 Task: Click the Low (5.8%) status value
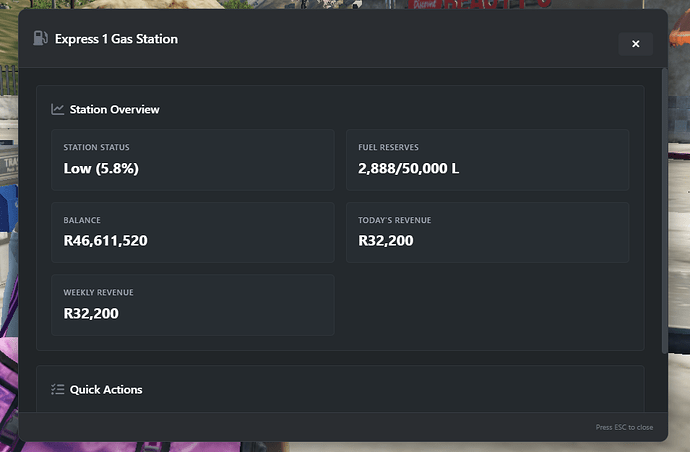[101, 168]
